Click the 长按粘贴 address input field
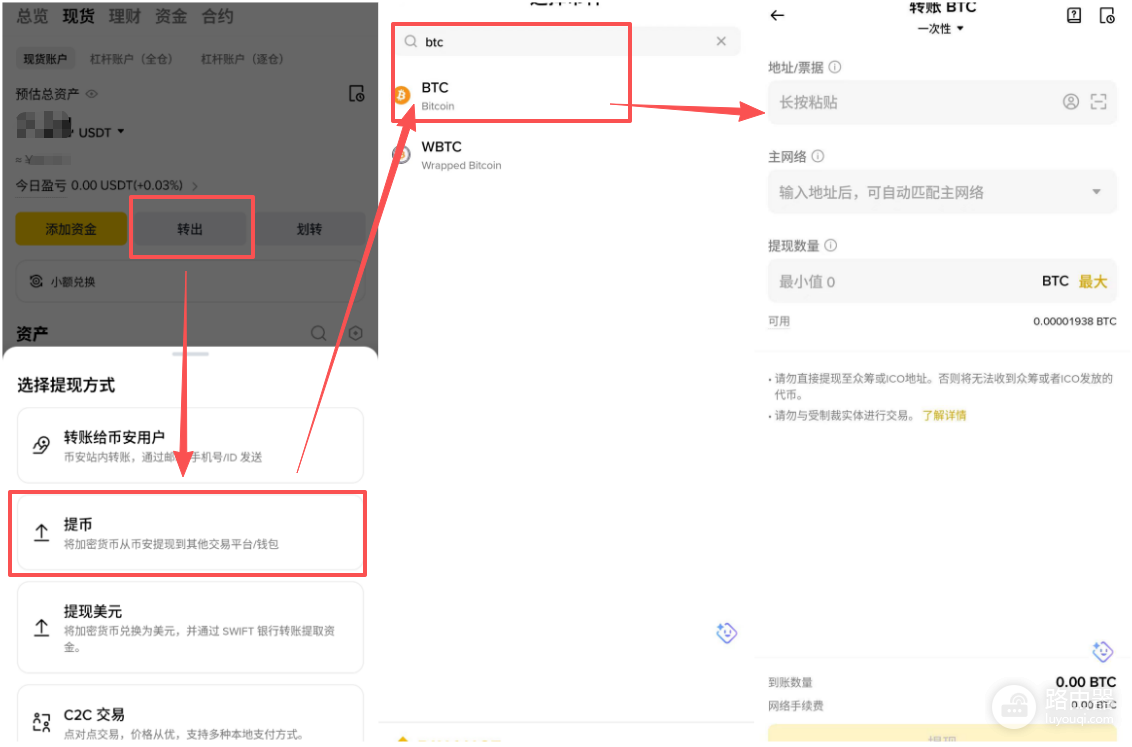Viewport: 1132px width, 747px height. [x=942, y=102]
